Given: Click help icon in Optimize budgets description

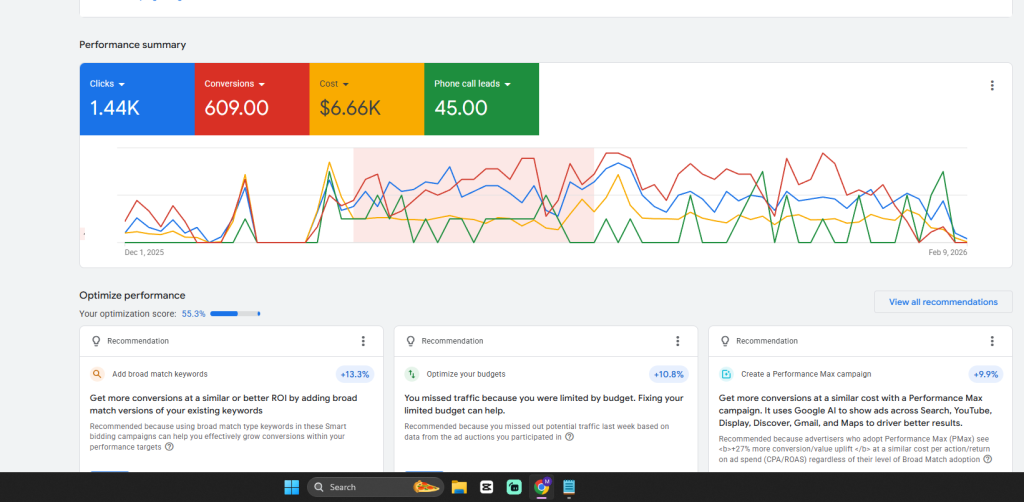Looking at the screenshot, I should click(569, 436).
